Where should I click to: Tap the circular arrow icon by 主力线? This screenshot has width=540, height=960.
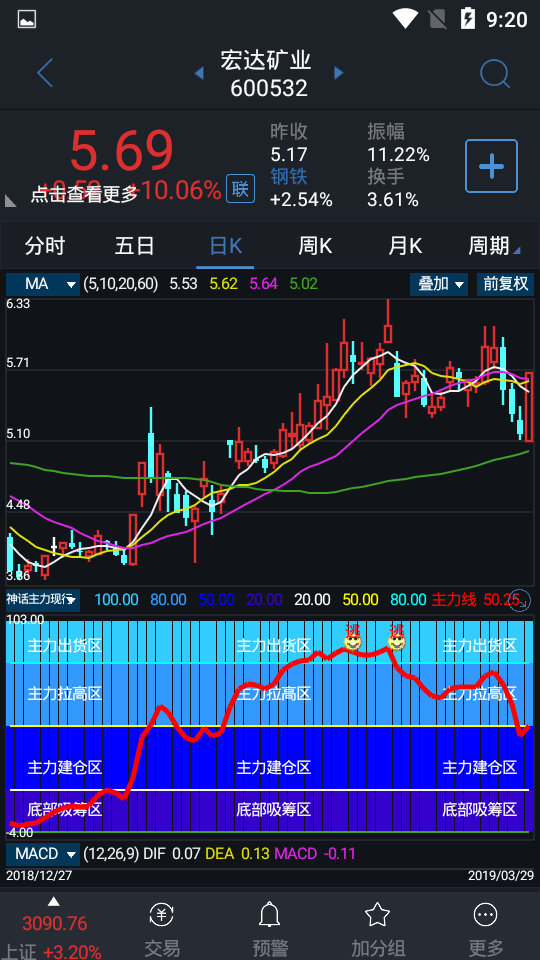[520, 601]
